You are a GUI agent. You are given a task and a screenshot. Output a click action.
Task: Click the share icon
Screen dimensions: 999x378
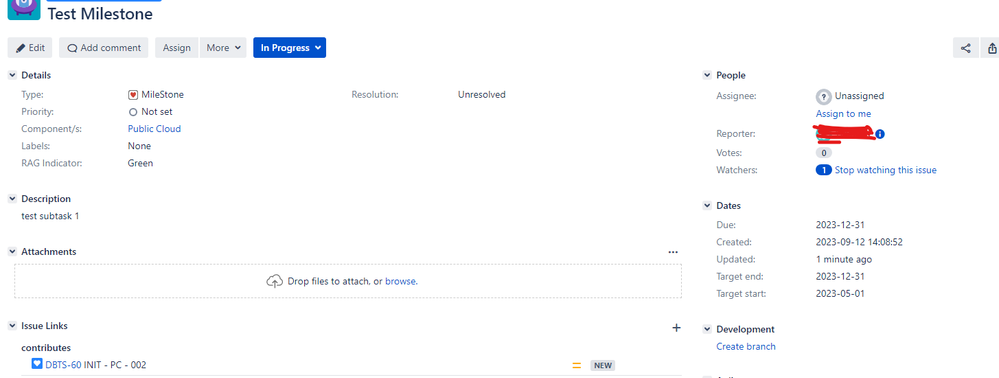tap(966, 48)
